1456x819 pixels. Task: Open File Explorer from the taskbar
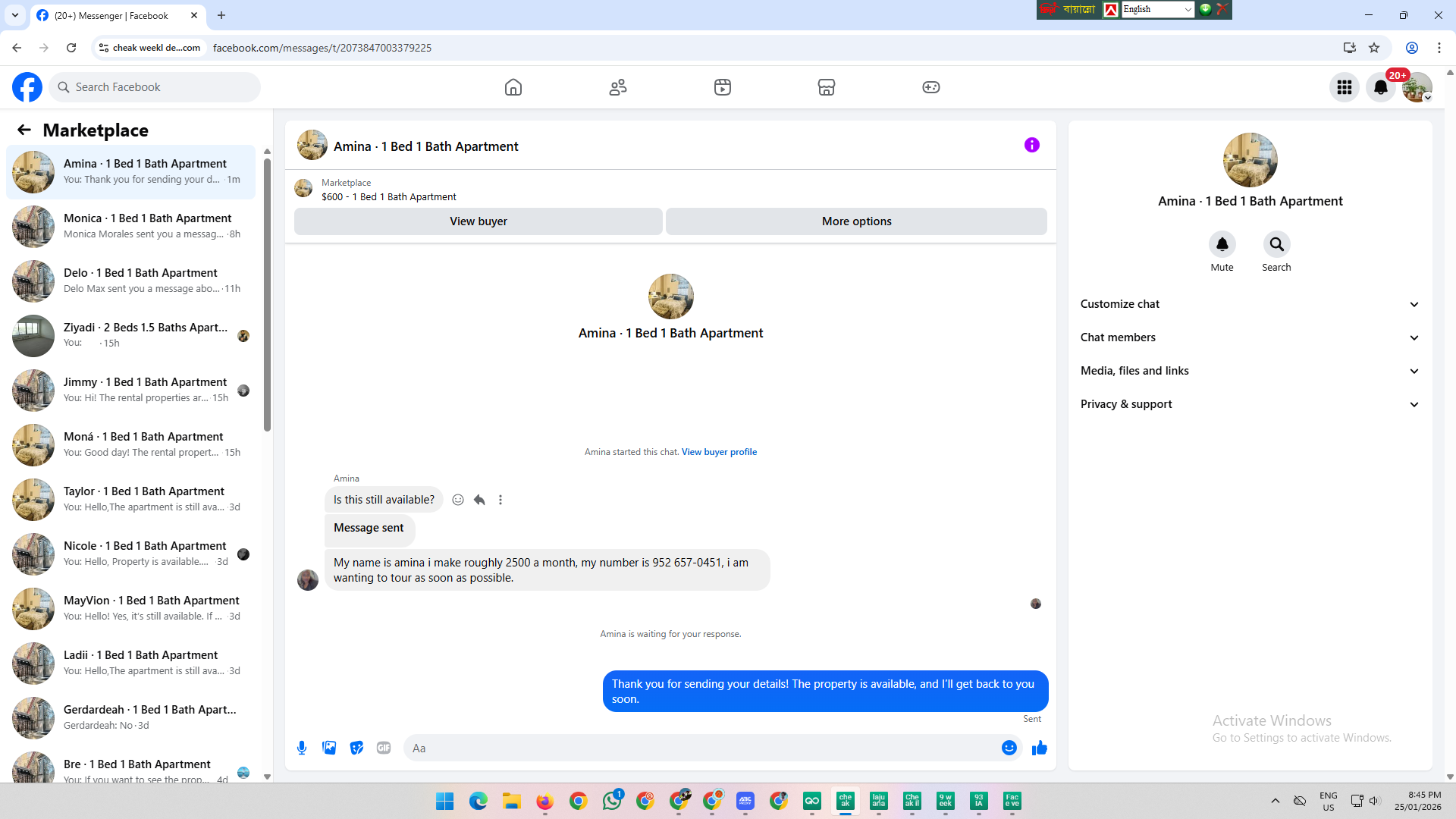[x=512, y=801]
